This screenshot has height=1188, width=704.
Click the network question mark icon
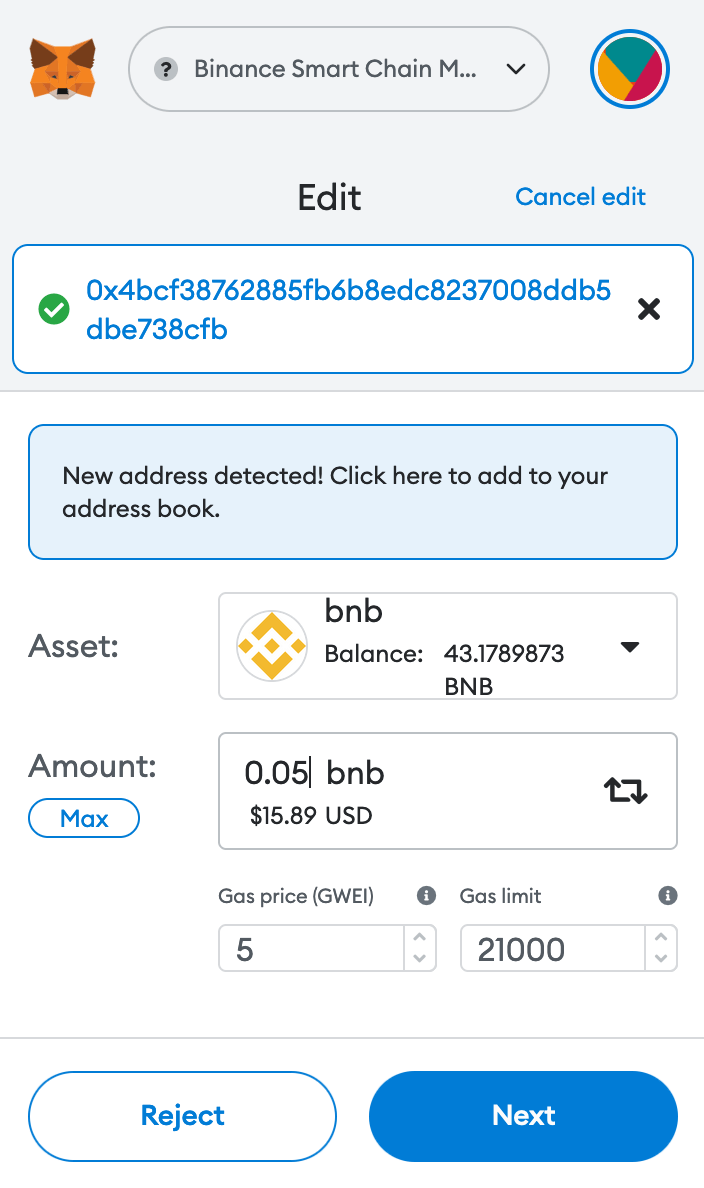[x=166, y=69]
